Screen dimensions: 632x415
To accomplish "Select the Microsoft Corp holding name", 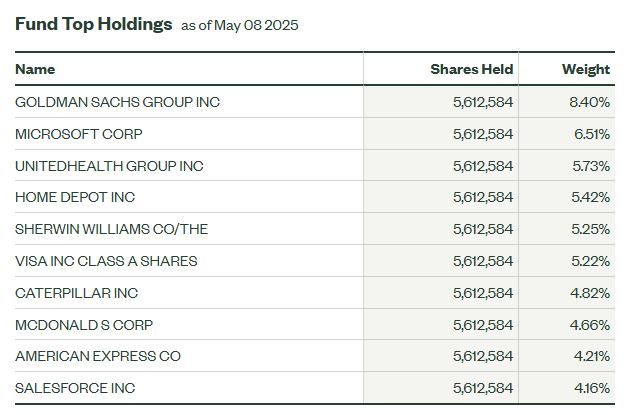I will tap(79, 134).
